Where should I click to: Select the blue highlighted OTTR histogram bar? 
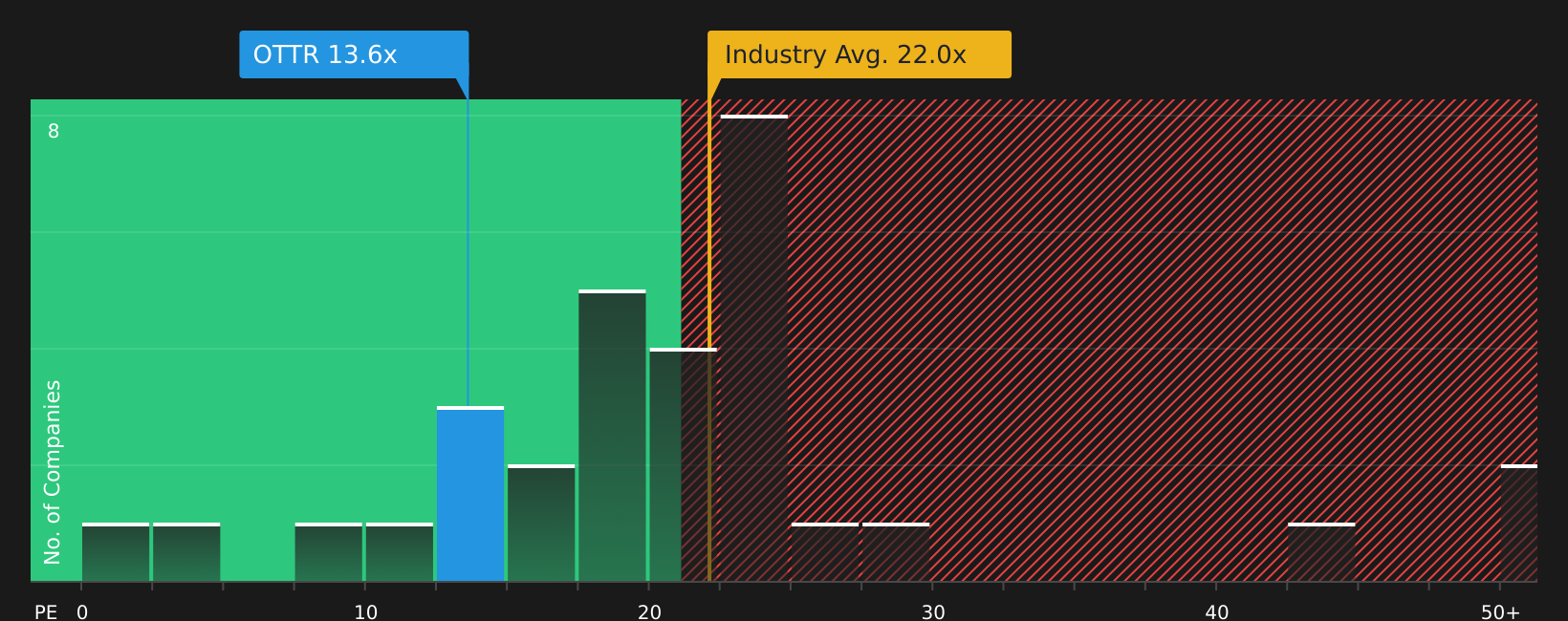click(470, 494)
